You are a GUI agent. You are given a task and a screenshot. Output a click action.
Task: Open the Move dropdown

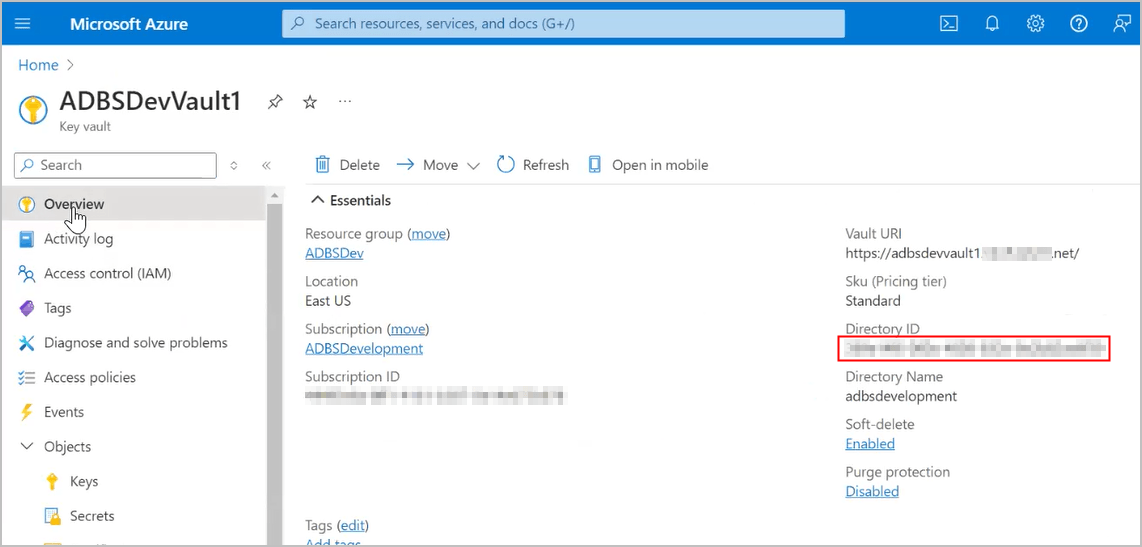[x=439, y=165]
